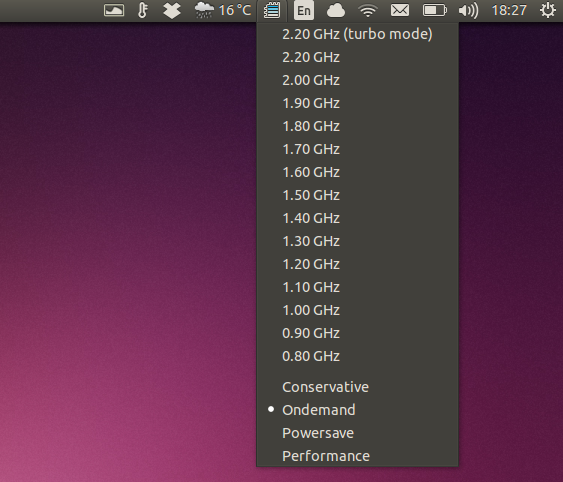This screenshot has width=563, height=482.
Task: Open the Dropbox tray icon
Action: [172, 10]
